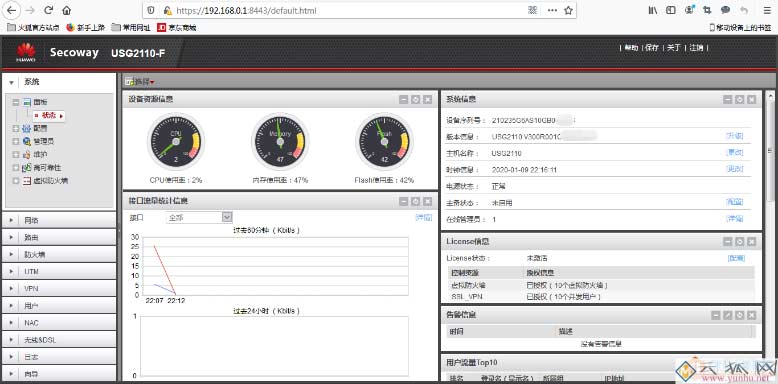Screen dimensions: 778x384
Task: Refresh the License信息 panel with its round icon
Action: coord(739,242)
